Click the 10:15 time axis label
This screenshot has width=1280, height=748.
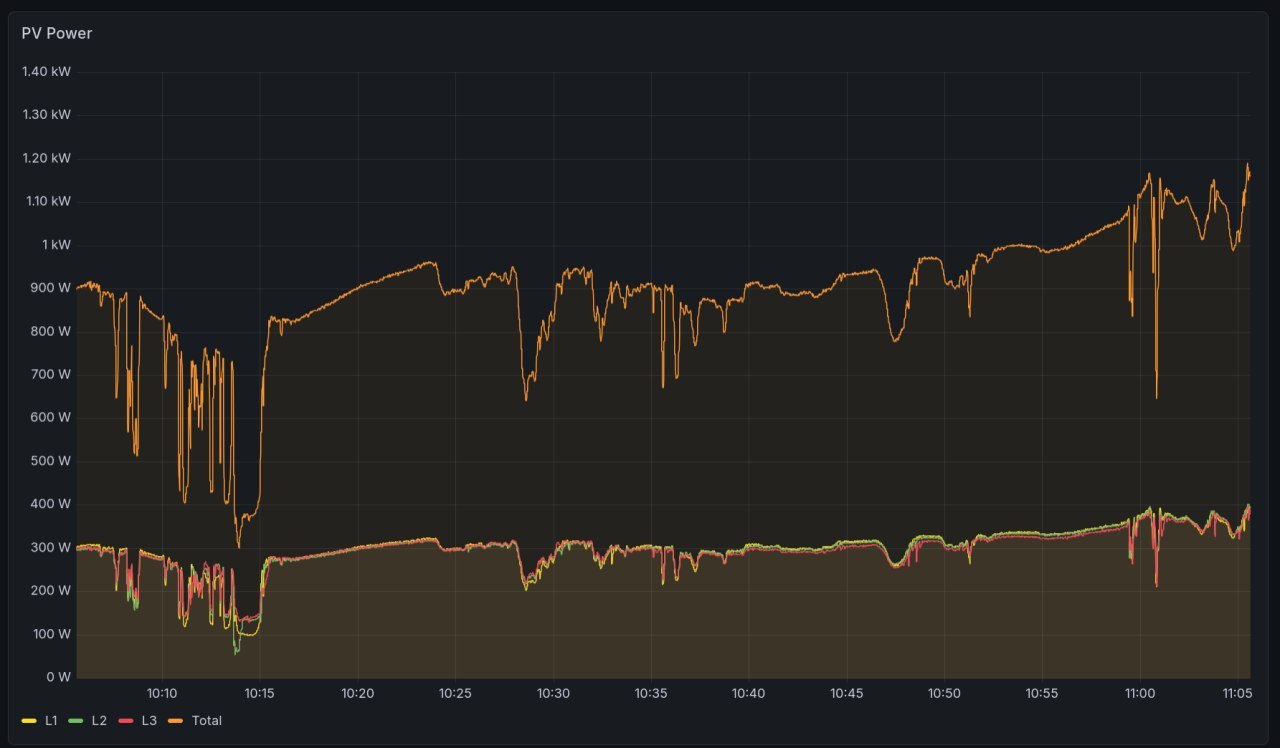click(259, 693)
